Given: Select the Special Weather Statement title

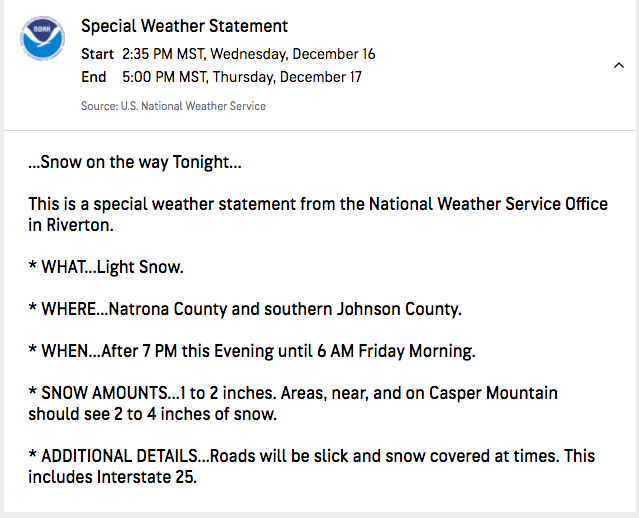Looking at the screenshot, I should coord(184,26).
